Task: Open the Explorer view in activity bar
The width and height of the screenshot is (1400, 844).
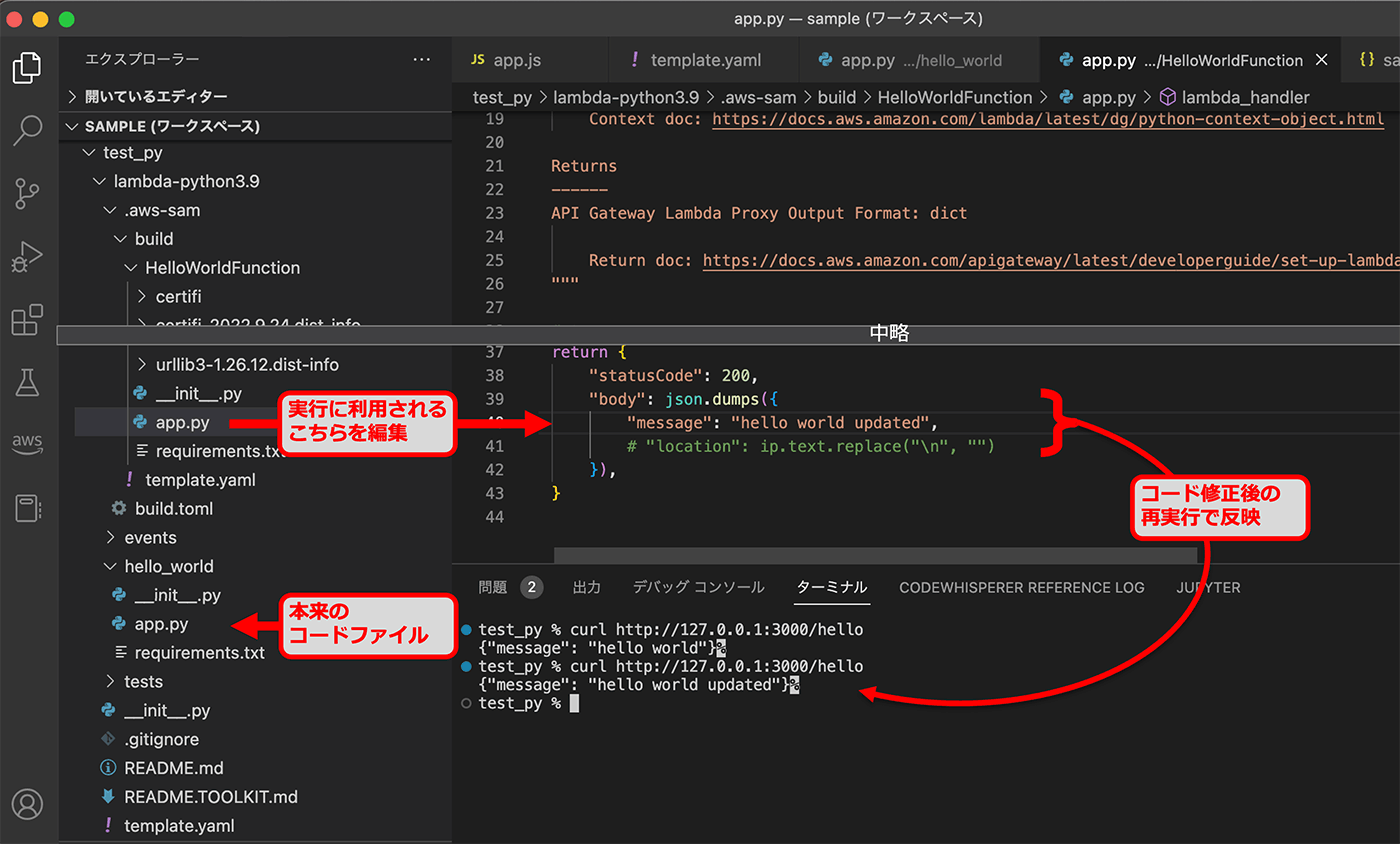Action: coord(27,67)
